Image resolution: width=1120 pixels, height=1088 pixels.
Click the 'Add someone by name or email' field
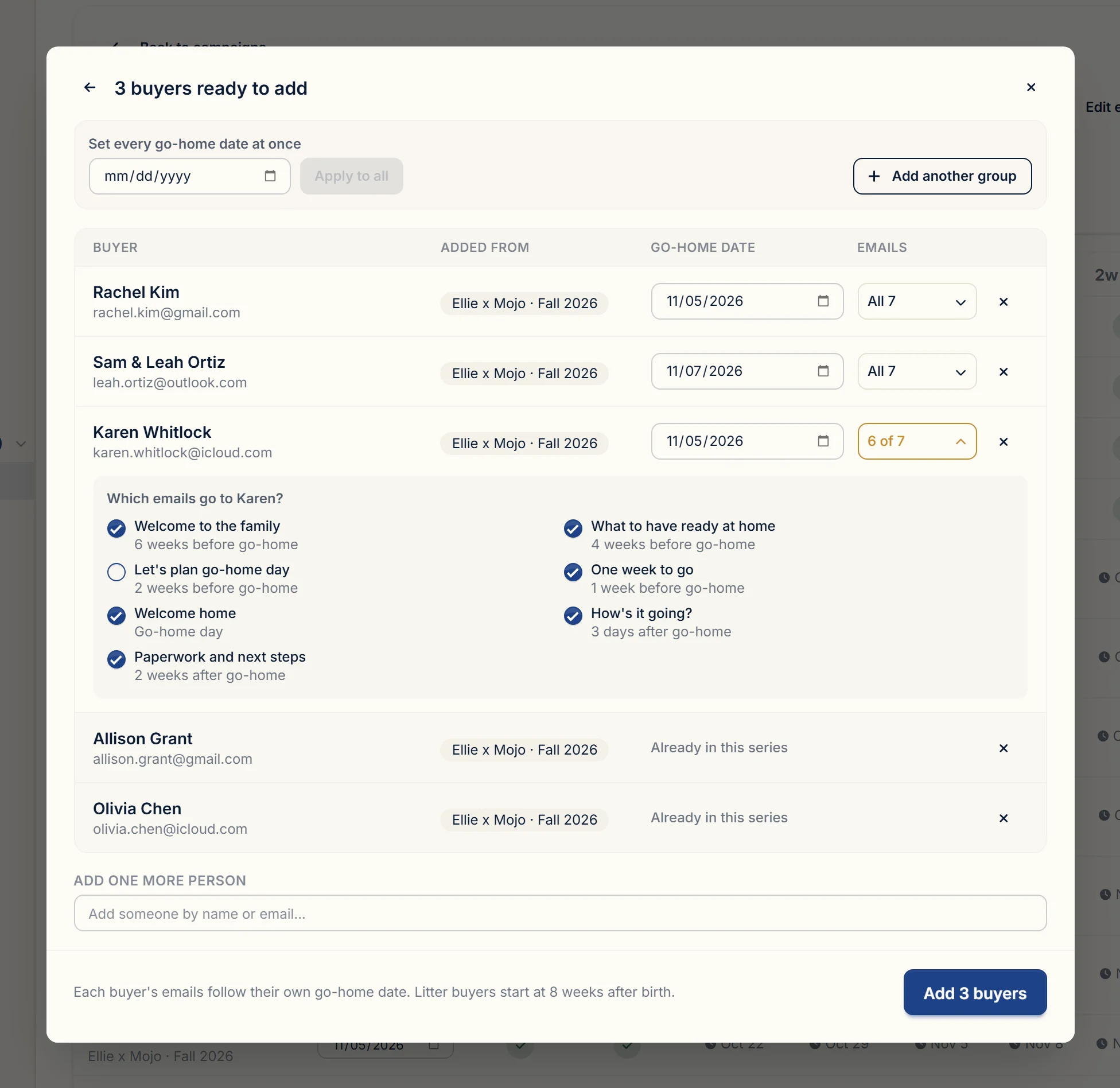[560, 914]
